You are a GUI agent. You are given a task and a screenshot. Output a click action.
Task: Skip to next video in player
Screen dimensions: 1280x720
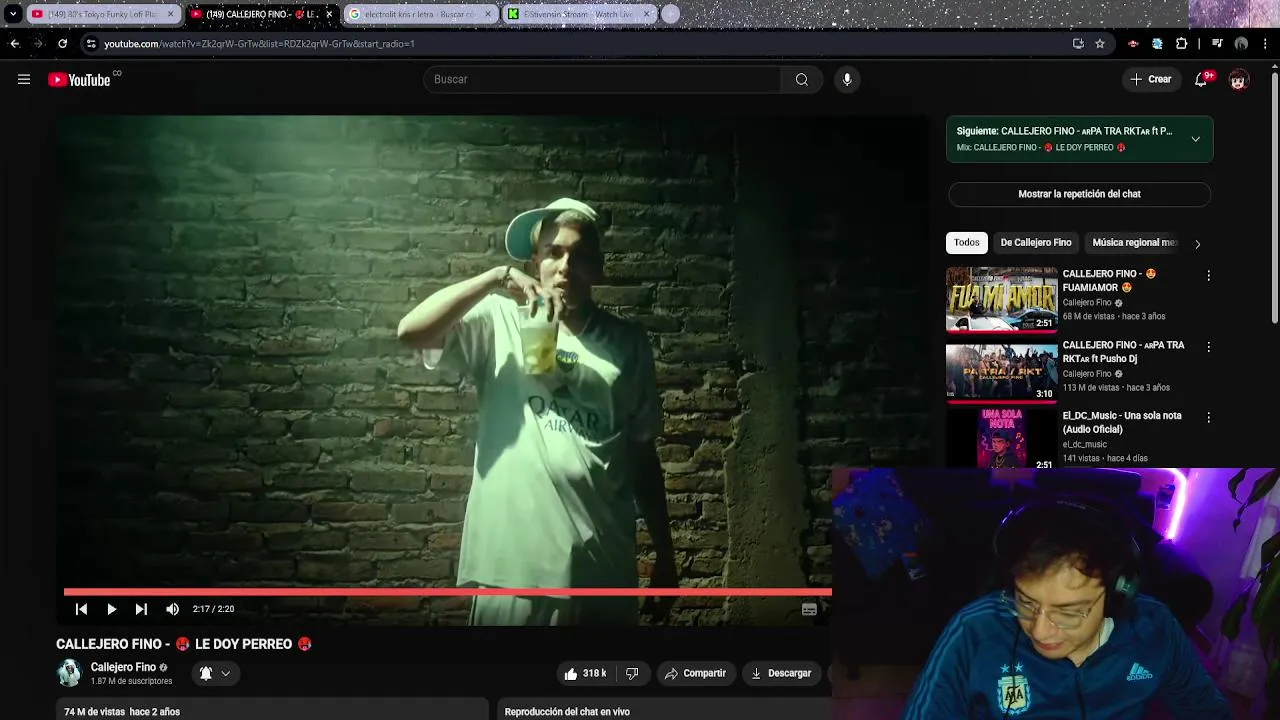(x=141, y=609)
